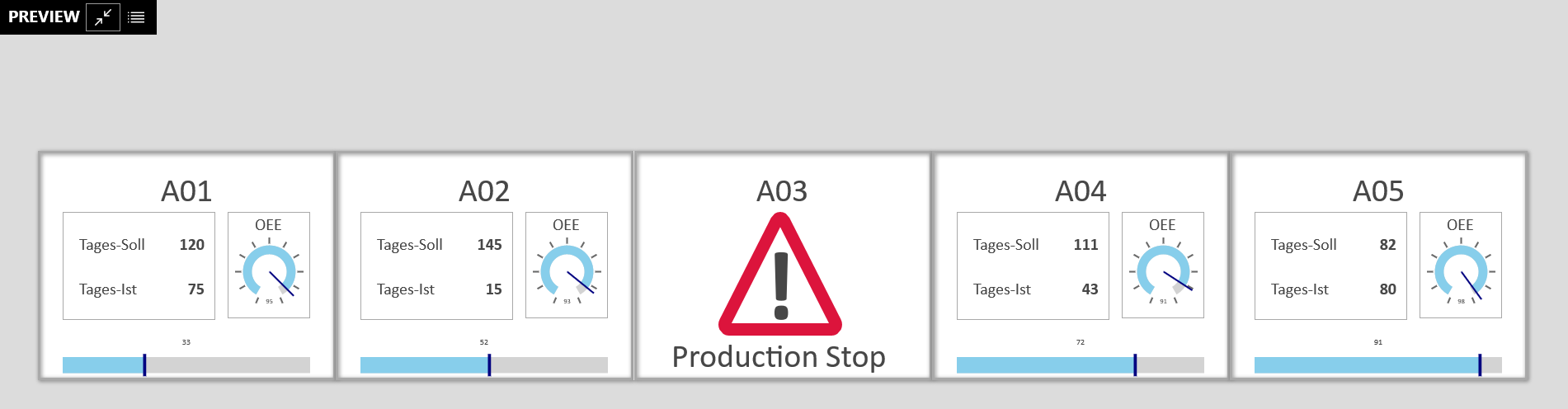Click the PREVIEW label

coord(44,16)
